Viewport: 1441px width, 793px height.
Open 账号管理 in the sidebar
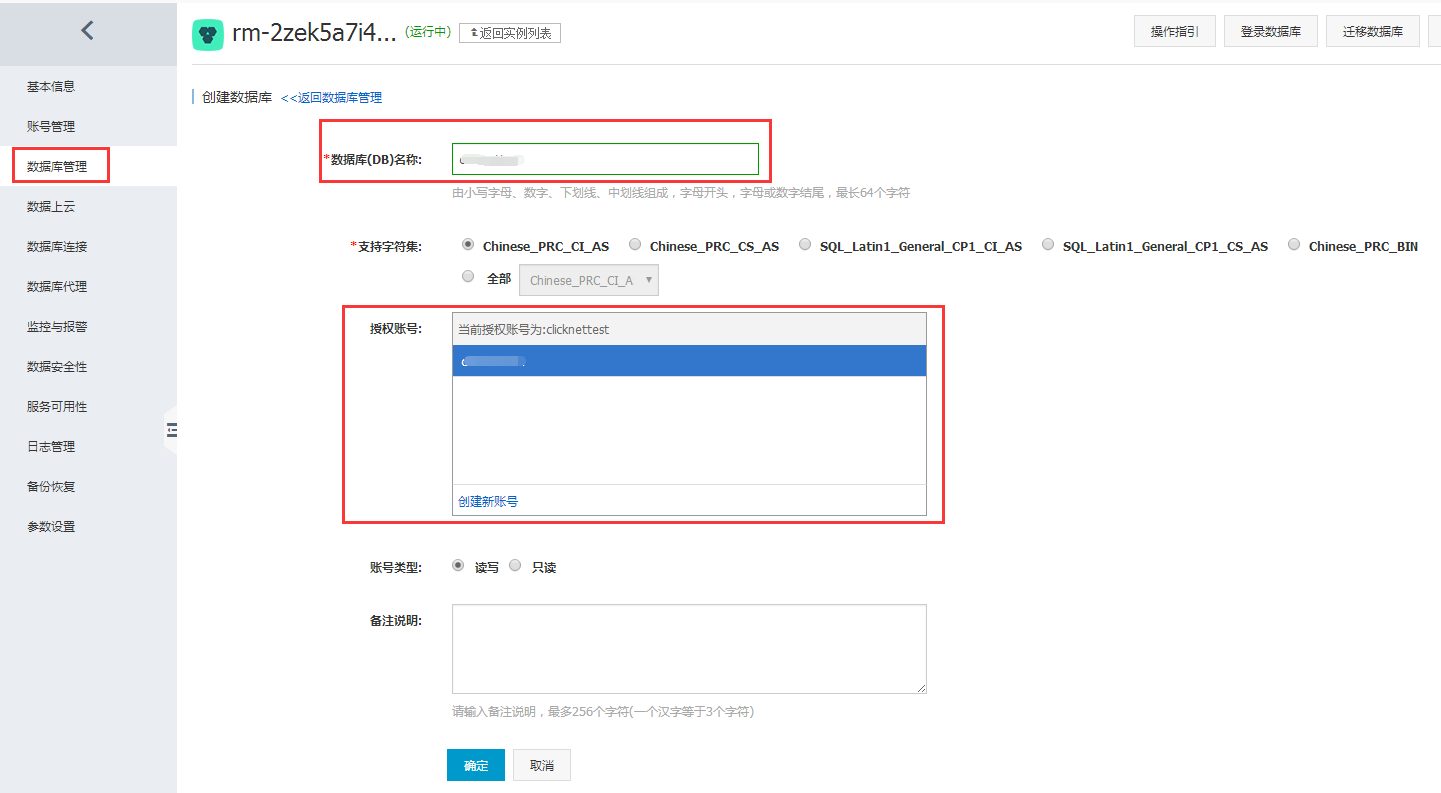[x=51, y=127]
